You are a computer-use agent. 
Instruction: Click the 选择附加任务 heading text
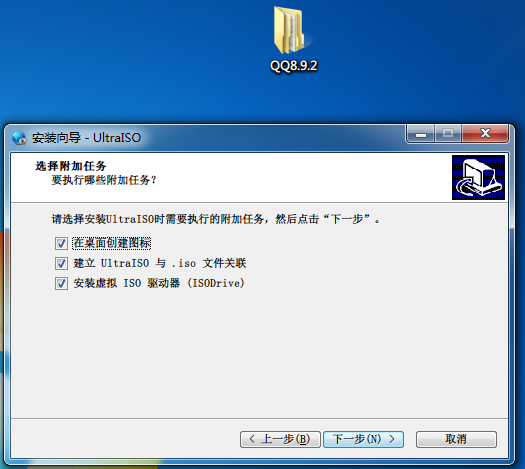point(71,166)
